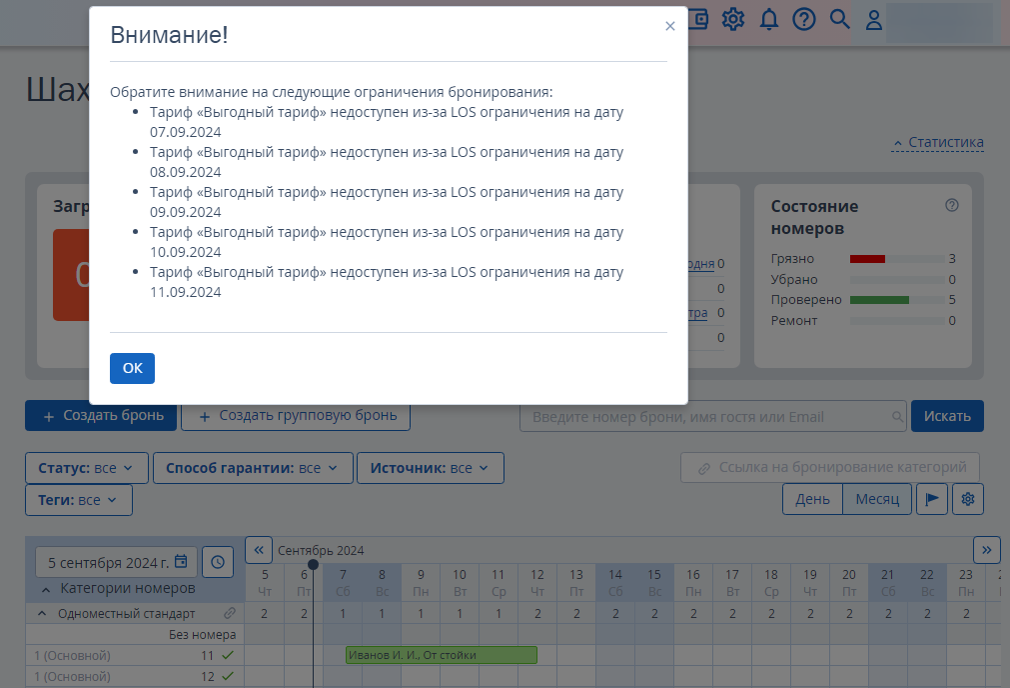Click link icon beside Одноместный стандарт
1010x688 pixels.
coord(229,613)
